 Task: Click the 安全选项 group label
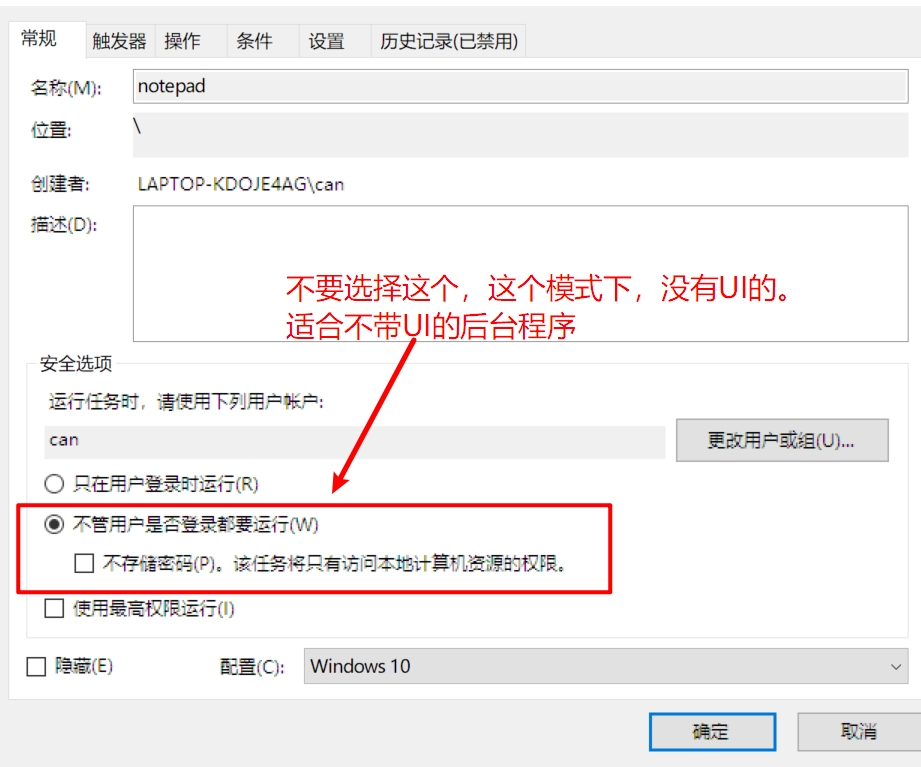76,364
